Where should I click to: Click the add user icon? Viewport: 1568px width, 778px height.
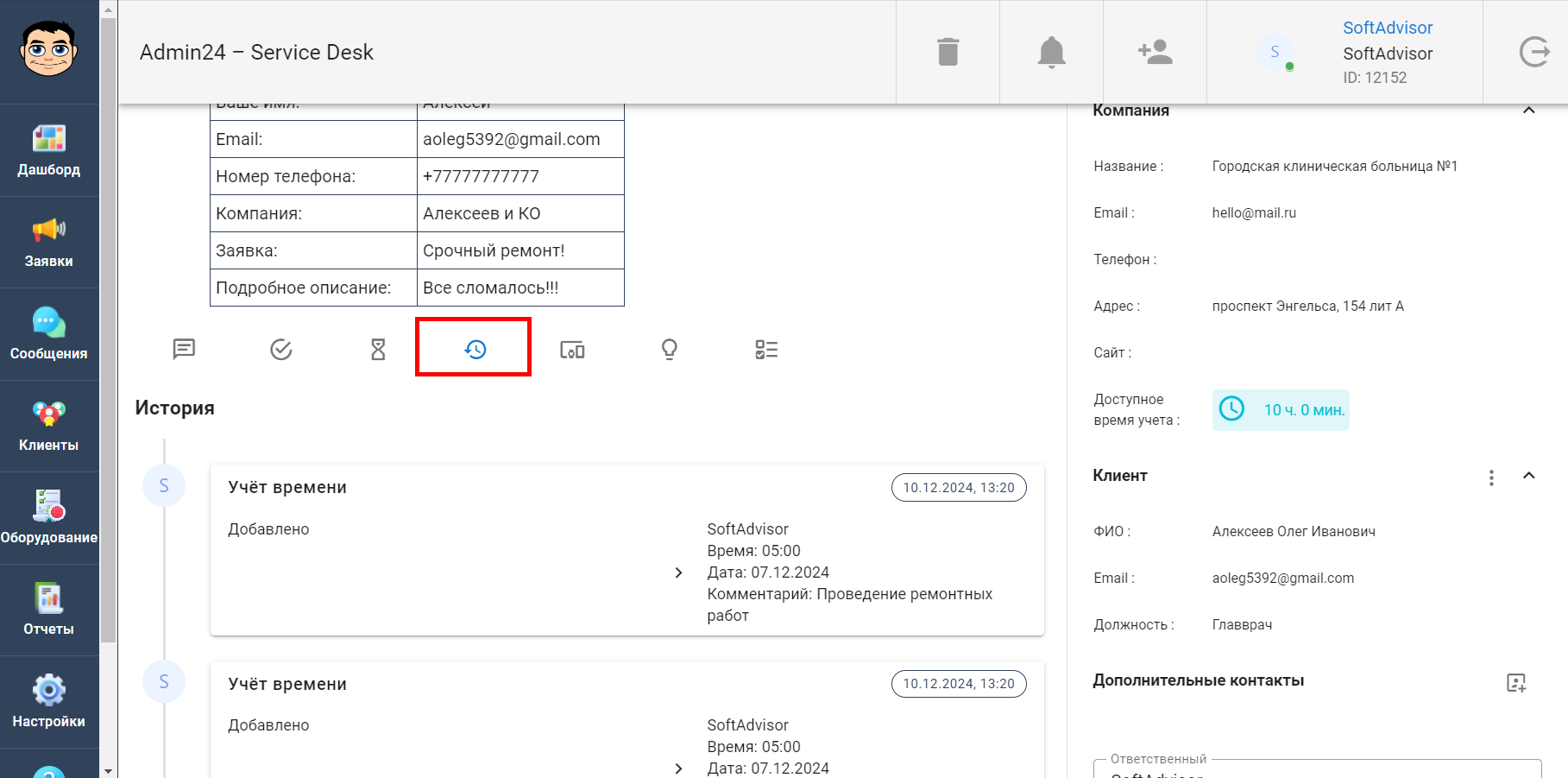pyautogui.click(x=1155, y=52)
